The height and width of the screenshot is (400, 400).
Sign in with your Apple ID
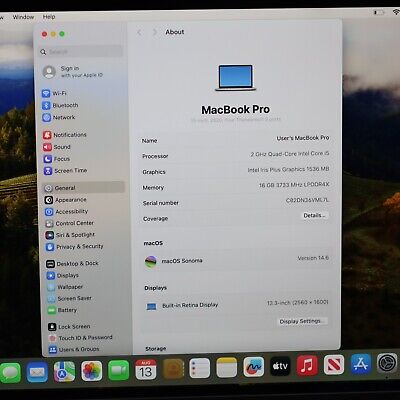[73, 72]
